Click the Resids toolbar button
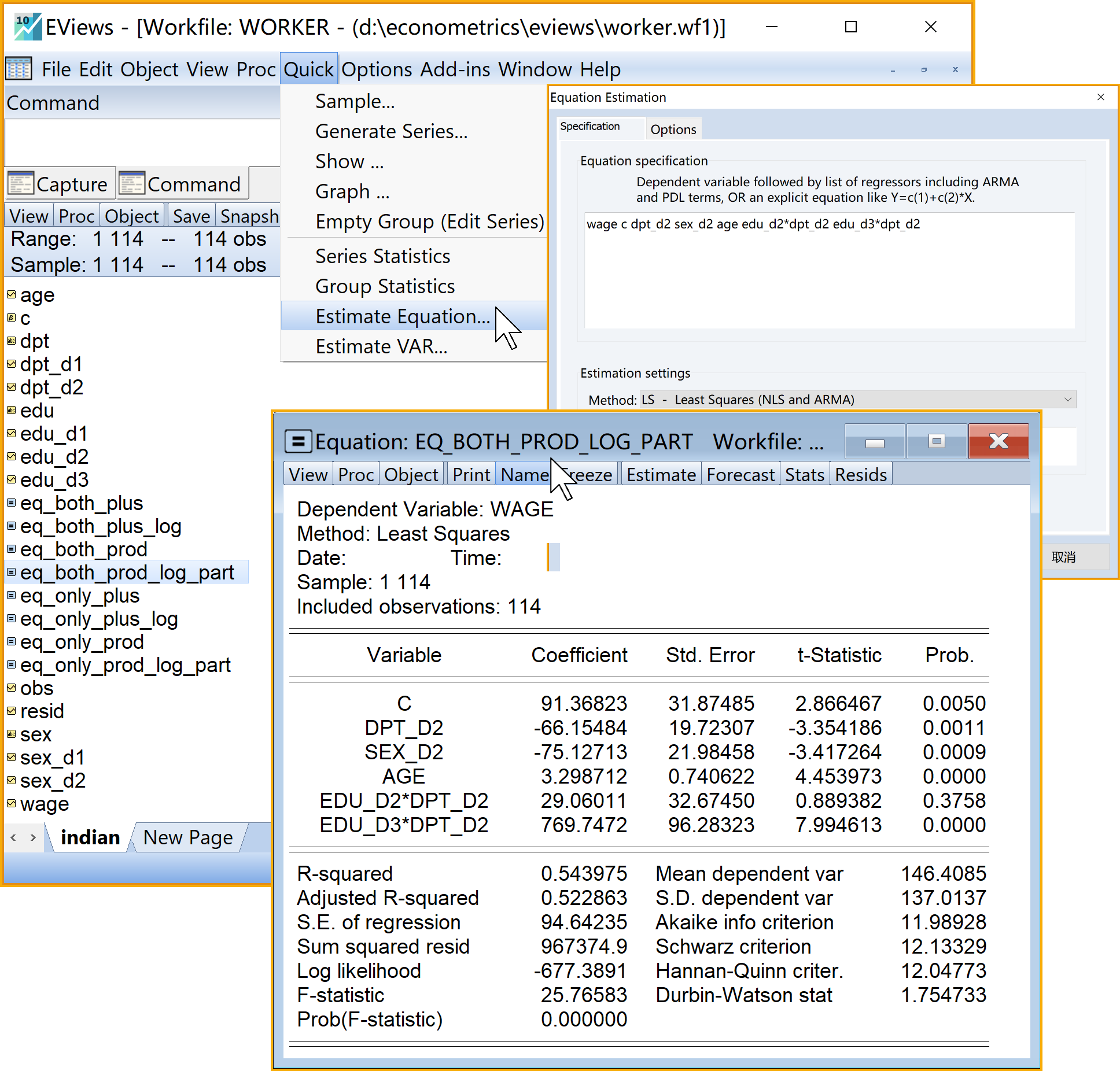Viewport: 1120px width, 1071px height. click(x=860, y=475)
